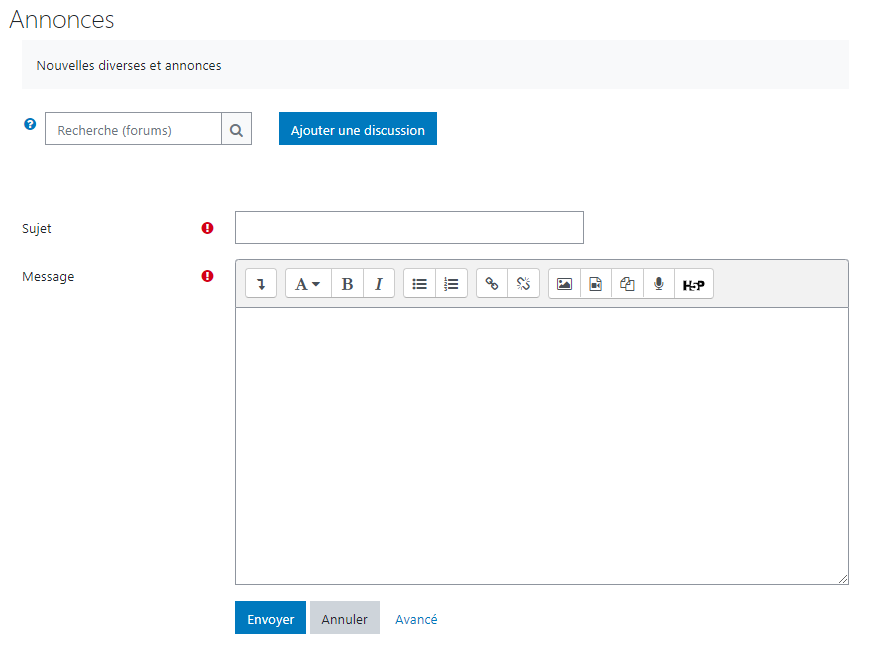874x646 pixels.
Task: Insert H5P content
Action: (x=694, y=284)
